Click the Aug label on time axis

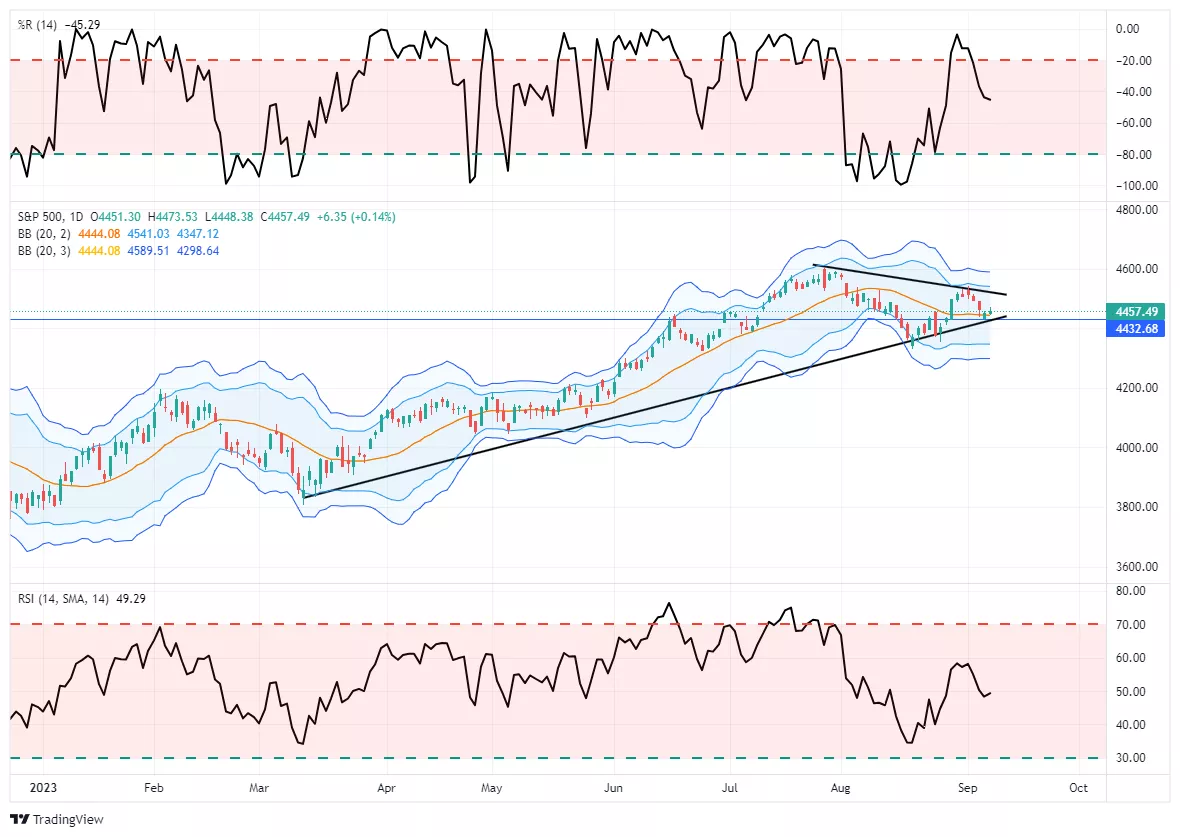(841, 787)
